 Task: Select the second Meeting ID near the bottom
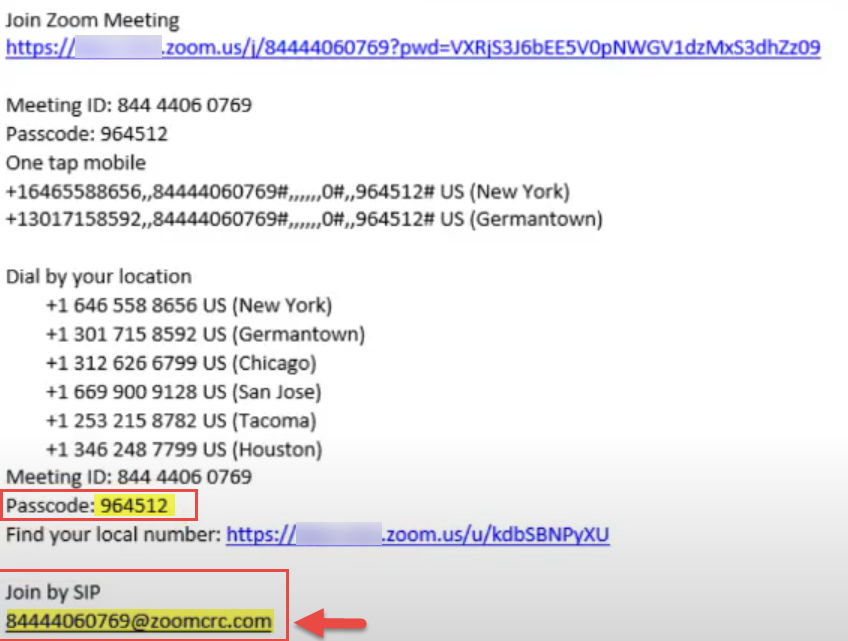pos(130,477)
